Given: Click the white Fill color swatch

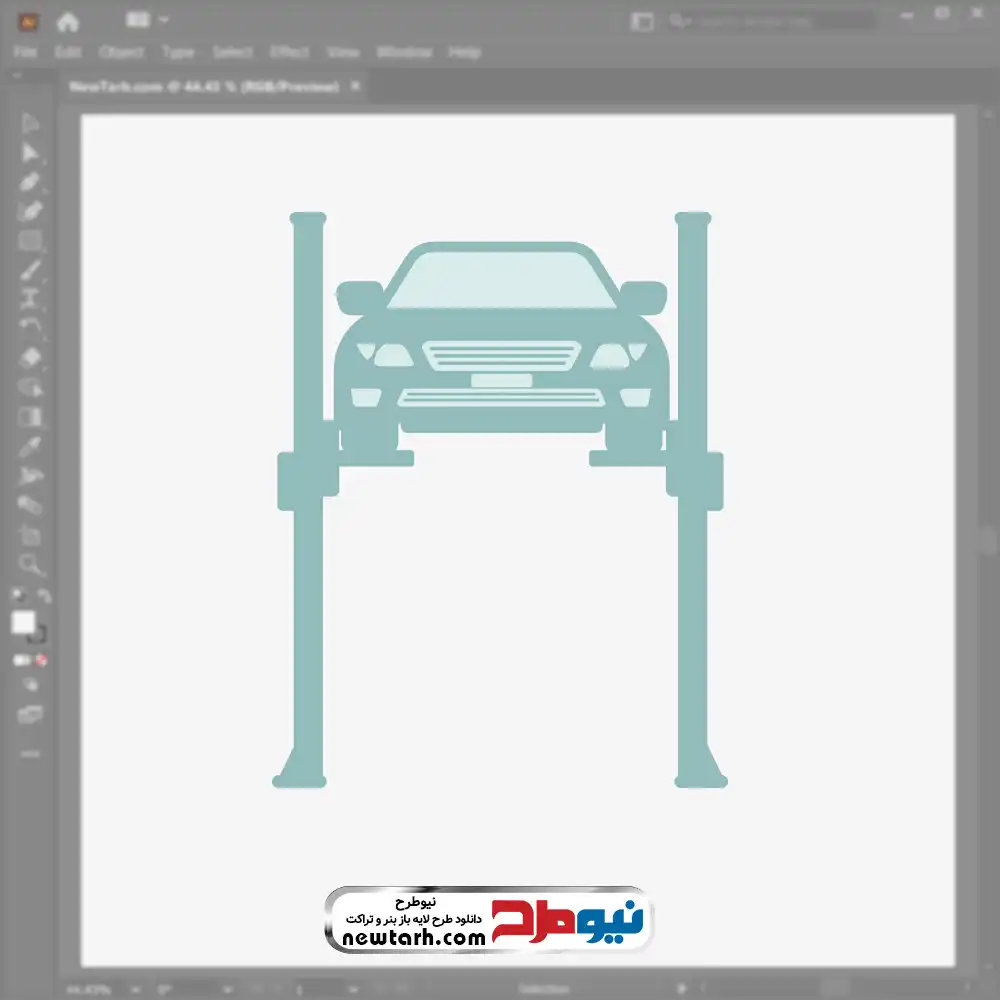Looking at the screenshot, I should click(24, 623).
